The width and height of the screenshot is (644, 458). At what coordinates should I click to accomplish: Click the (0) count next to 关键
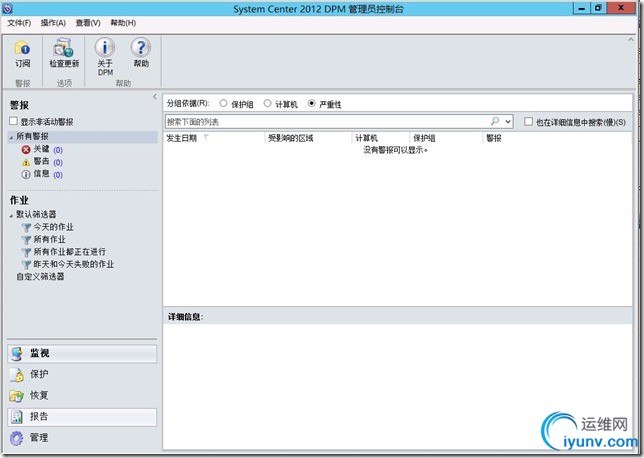(x=58, y=150)
